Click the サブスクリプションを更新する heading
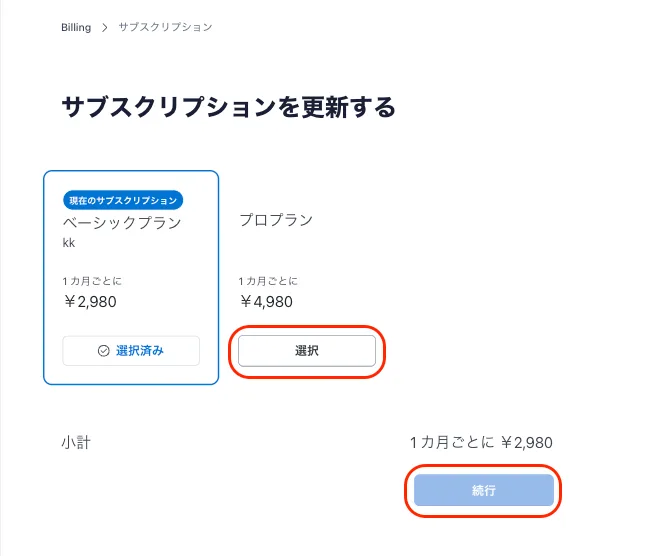The width and height of the screenshot is (649, 556). tap(228, 107)
